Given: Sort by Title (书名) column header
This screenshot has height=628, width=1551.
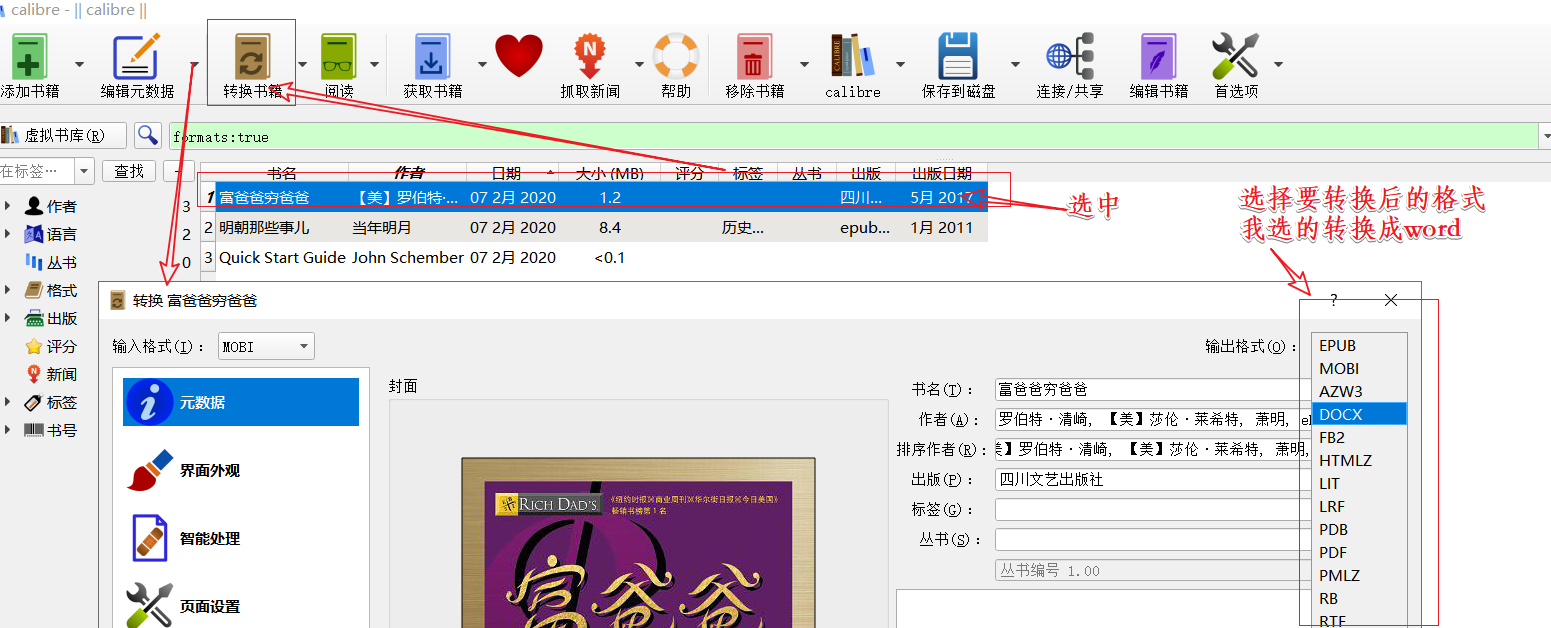Looking at the screenshot, I should tap(282, 173).
